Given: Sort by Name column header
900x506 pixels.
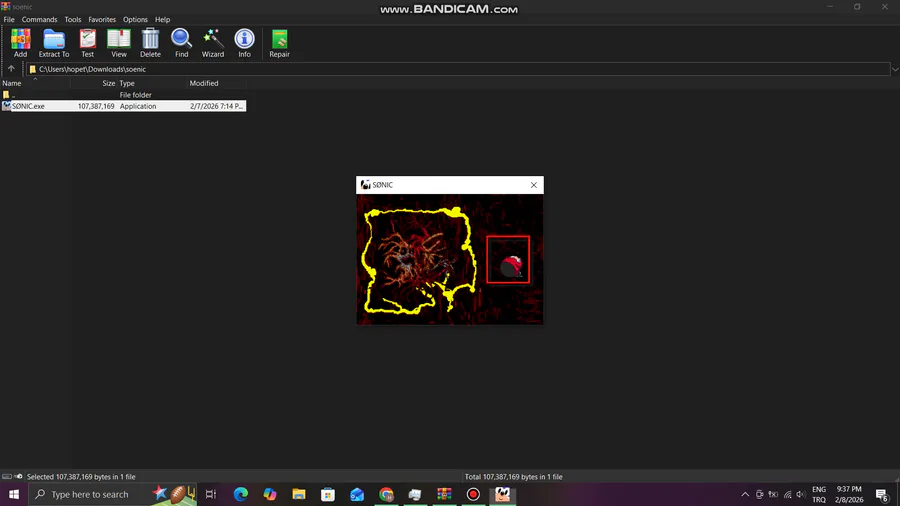Looking at the screenshot, I should click(34, 83).
